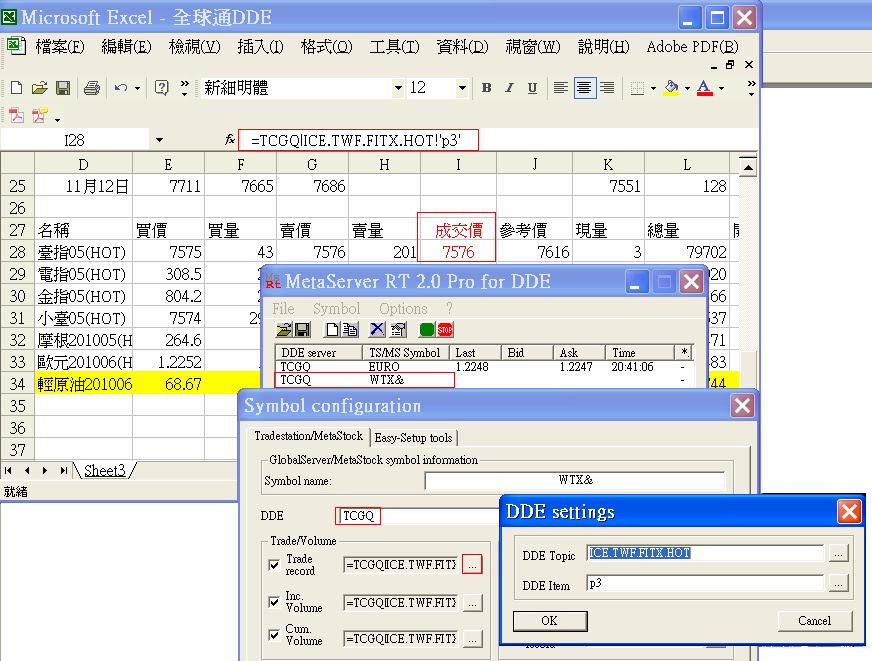Viewport: 872px width, 661px height.
Task: Open the Adobe PDF(B) menu
Action: 692,47
